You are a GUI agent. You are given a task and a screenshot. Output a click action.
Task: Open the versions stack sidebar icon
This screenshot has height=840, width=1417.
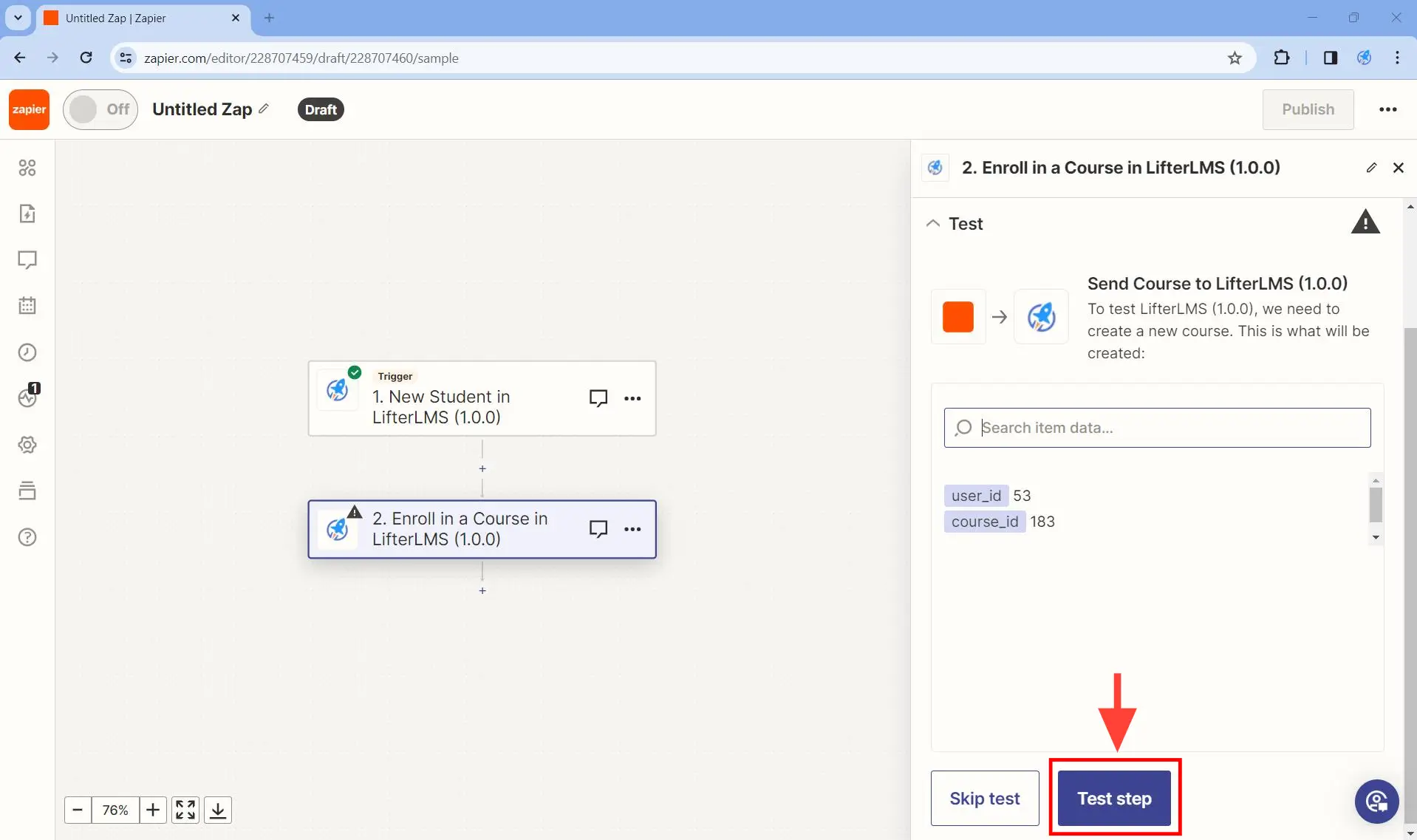click(x=27, y=491)
